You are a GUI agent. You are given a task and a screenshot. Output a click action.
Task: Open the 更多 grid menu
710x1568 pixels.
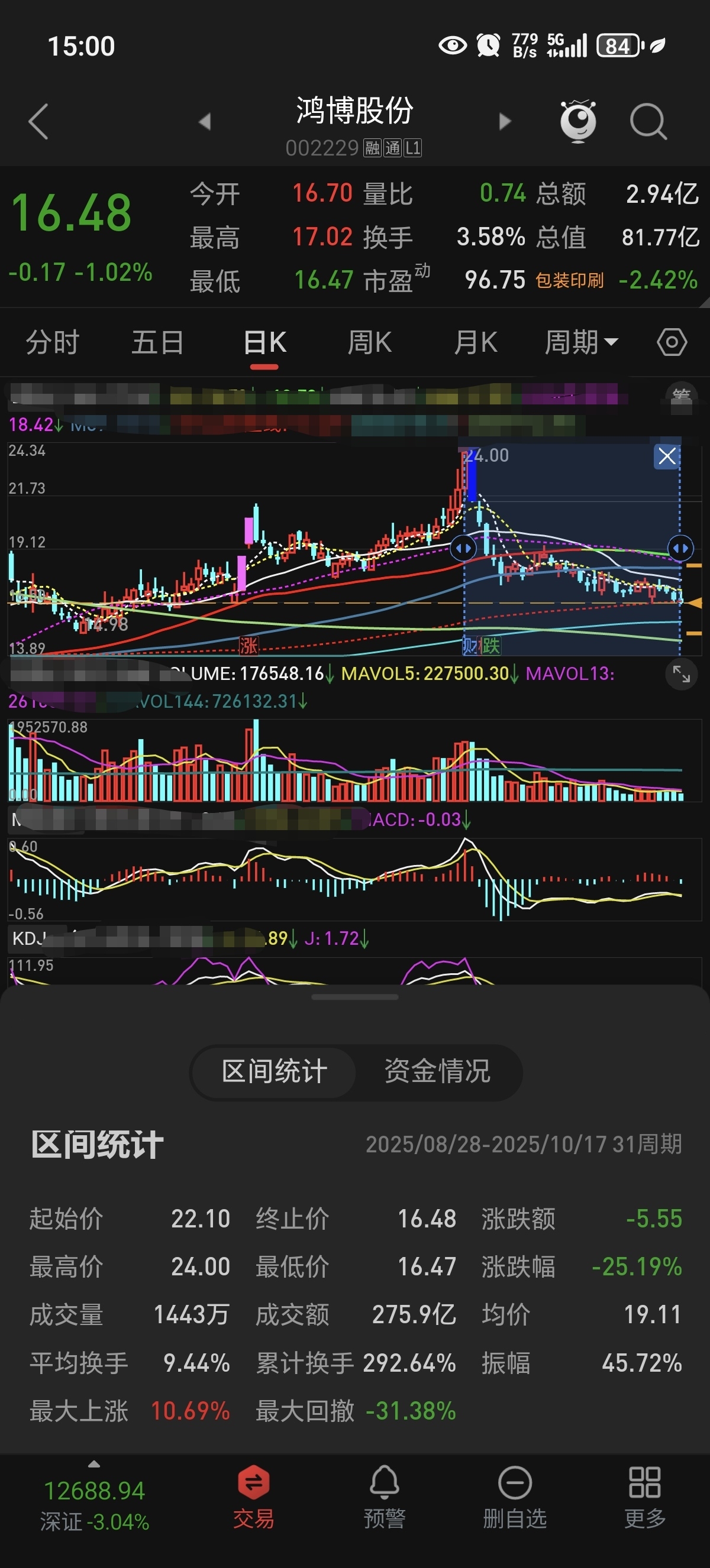point(645,1497)
